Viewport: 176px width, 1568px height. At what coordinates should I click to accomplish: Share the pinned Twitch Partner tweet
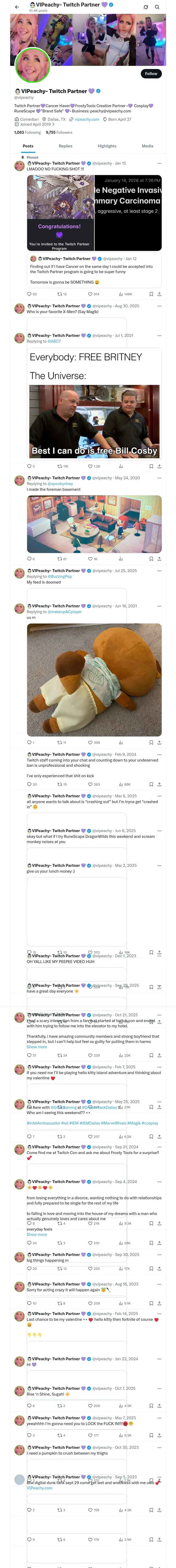[159, 294]
